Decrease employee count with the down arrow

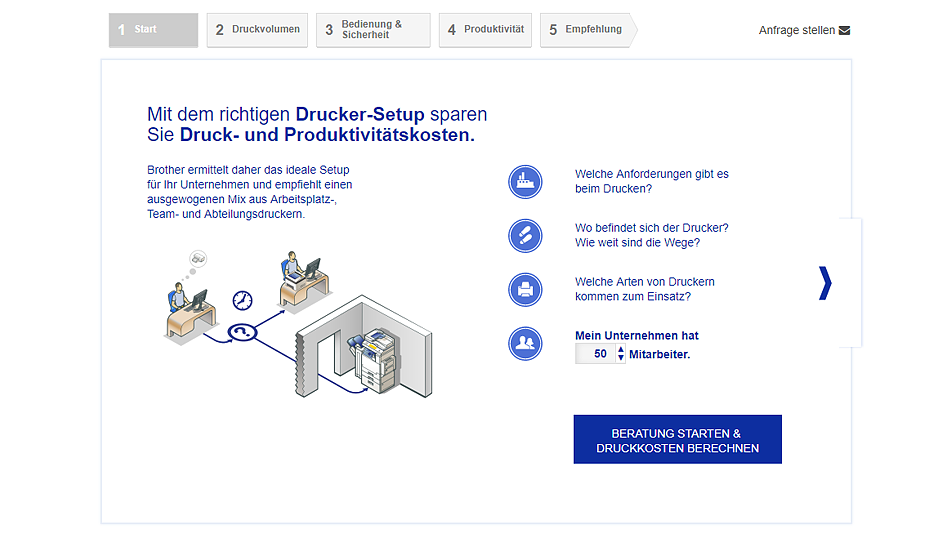tap(621, 358)
